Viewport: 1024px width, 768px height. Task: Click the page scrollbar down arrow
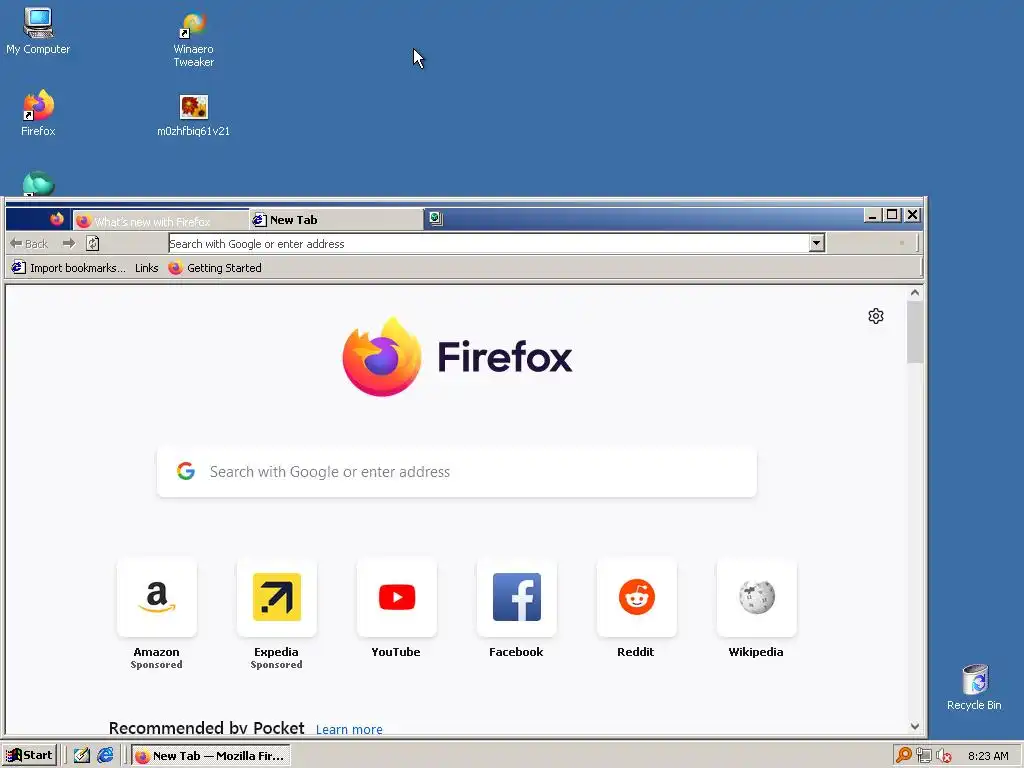pyautogui.click(x=915, y=726)
